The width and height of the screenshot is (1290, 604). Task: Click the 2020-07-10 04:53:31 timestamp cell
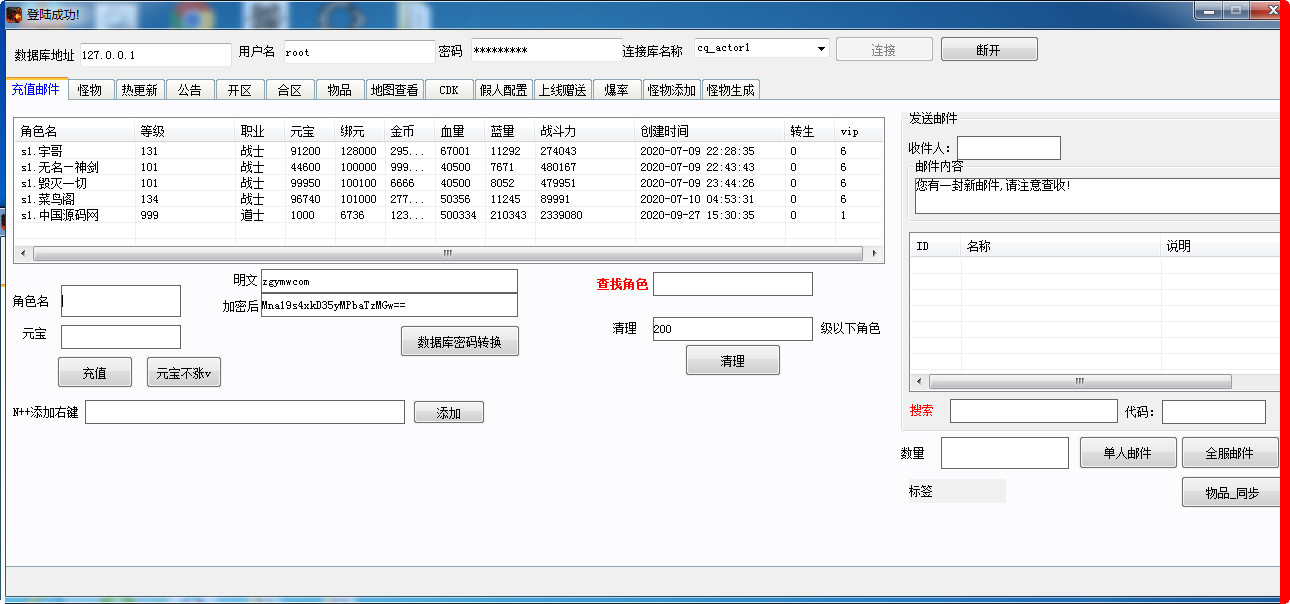(x=697, y=199)
